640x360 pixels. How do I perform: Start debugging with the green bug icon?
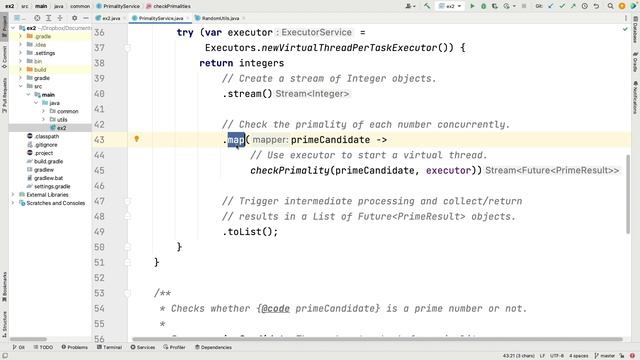point(484,6)
